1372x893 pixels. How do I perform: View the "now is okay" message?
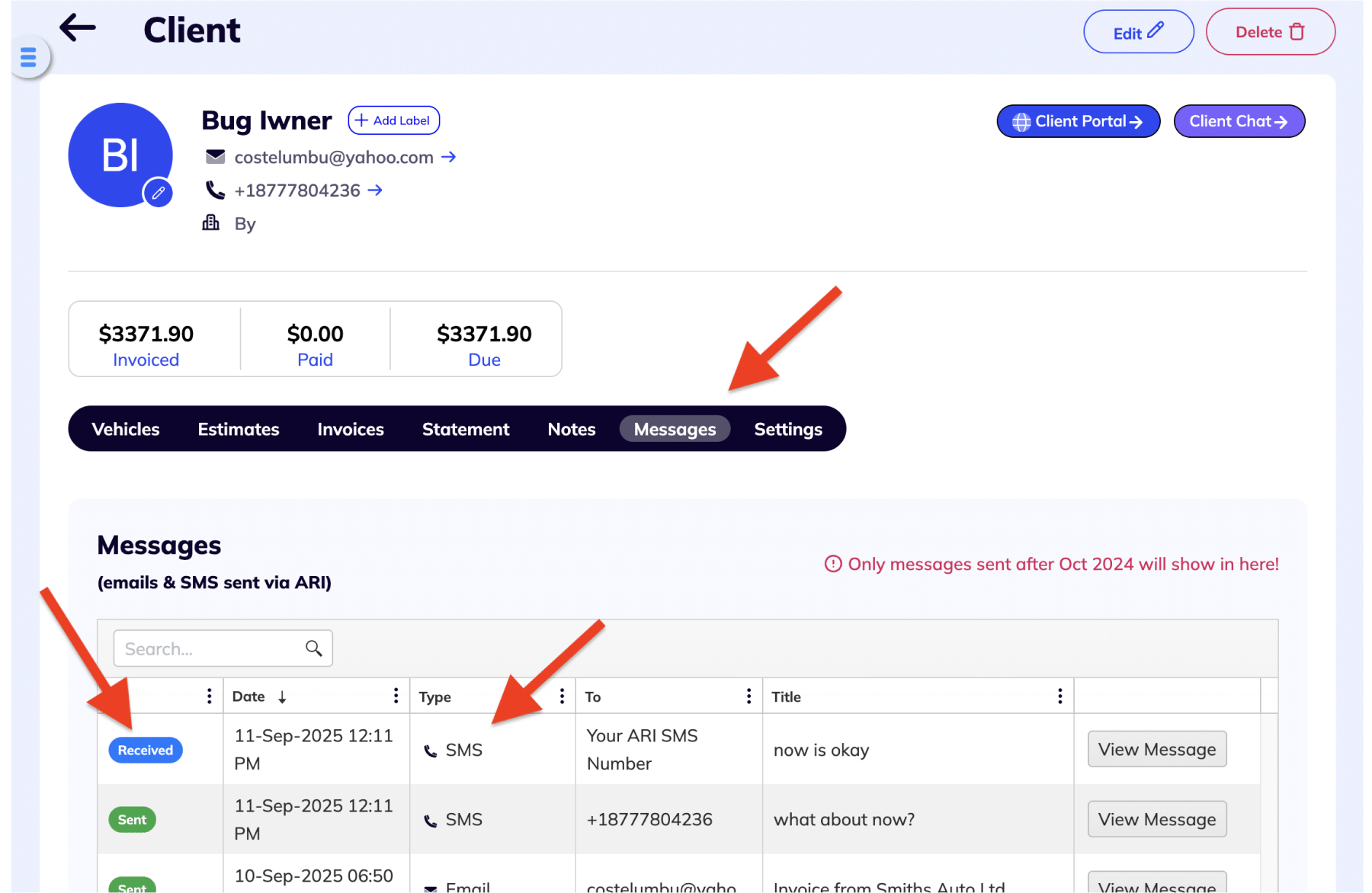(x=1156, y=750)
